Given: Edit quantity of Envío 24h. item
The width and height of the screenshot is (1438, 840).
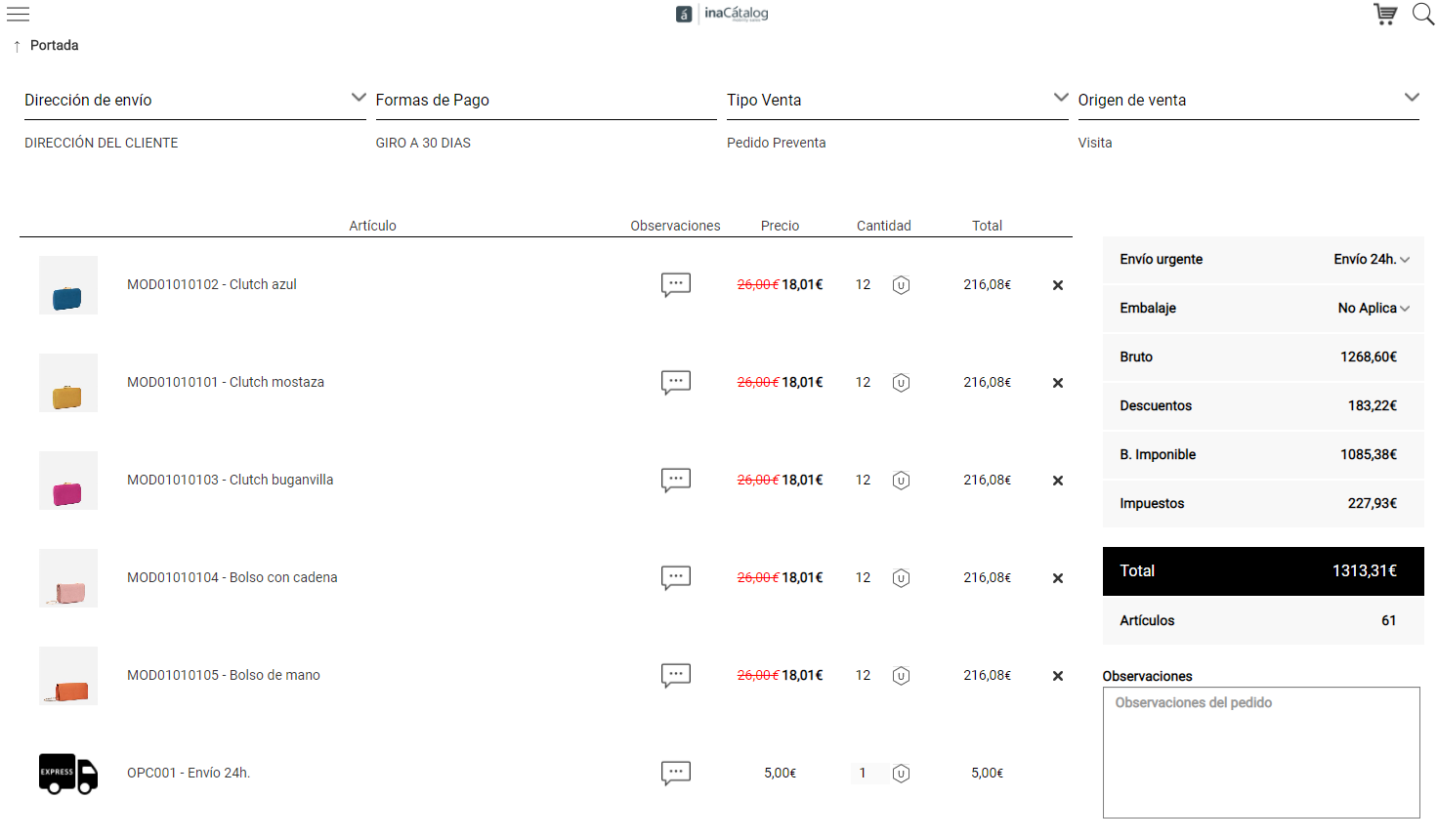Looking at the screenshot, I should pyautogui.click(x=864, y=773).
